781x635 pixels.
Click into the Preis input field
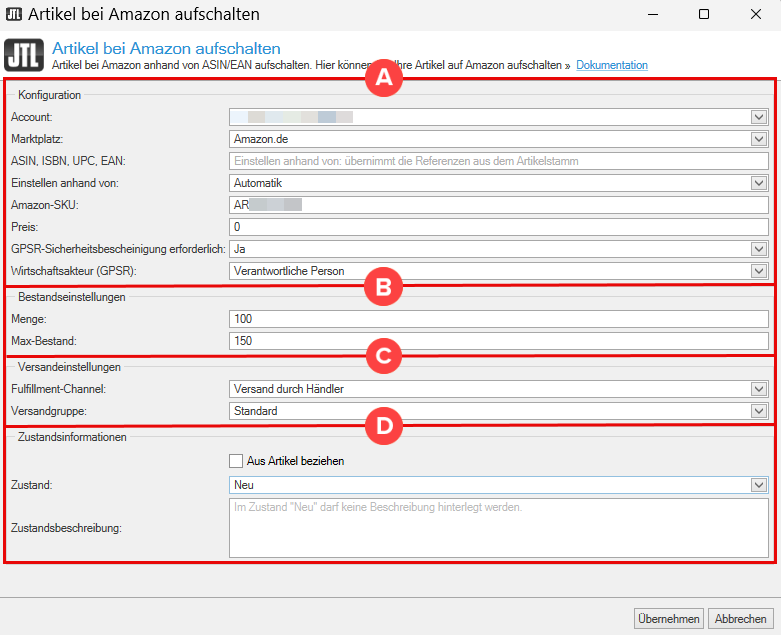[x=498, y=227]
